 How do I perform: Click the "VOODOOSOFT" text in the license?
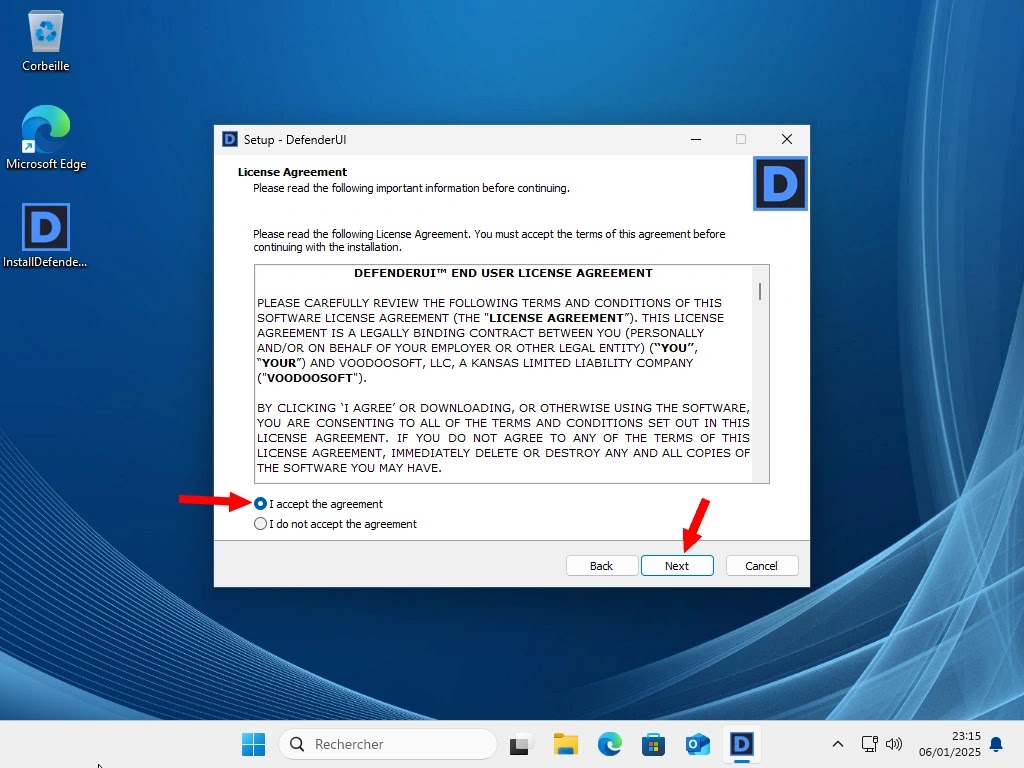point(310,378)
